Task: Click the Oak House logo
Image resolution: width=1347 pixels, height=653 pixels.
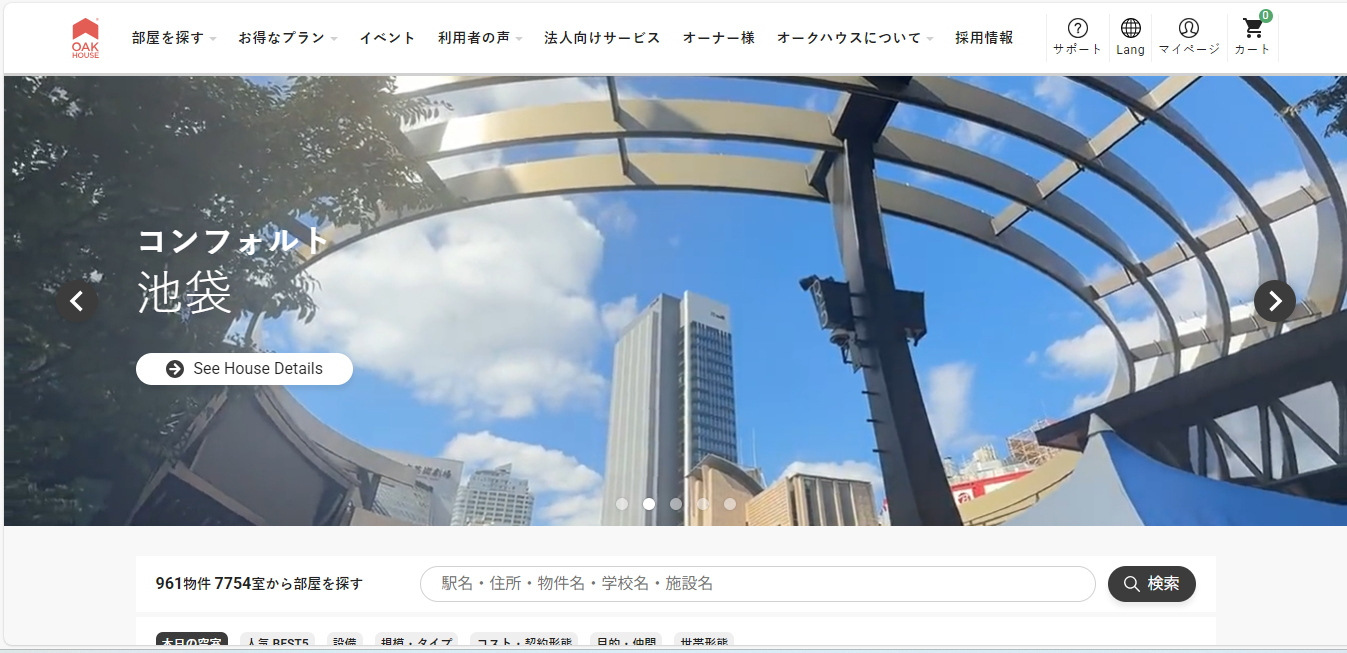Action: [86, 38]
